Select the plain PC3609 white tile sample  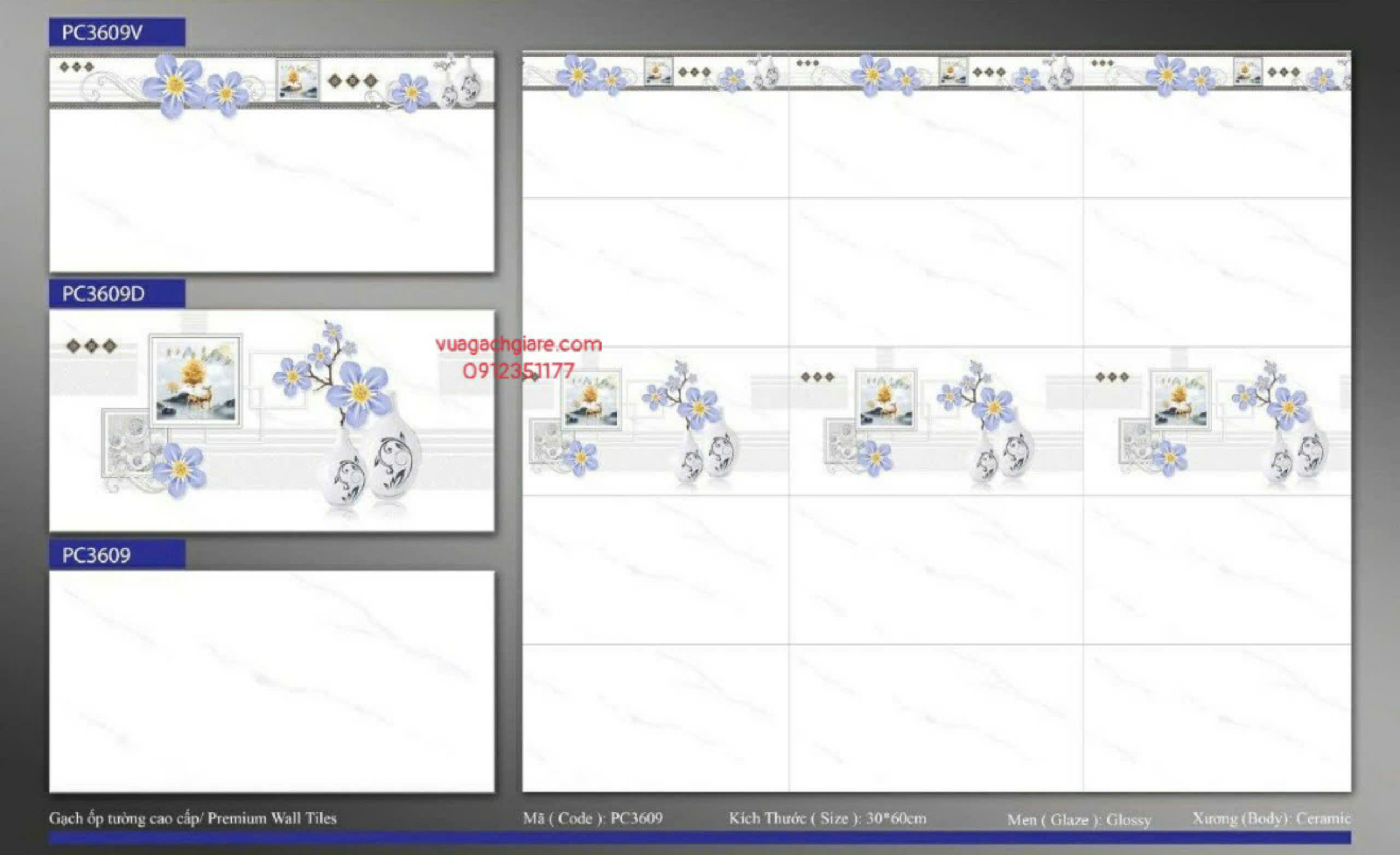pos(272,681)
